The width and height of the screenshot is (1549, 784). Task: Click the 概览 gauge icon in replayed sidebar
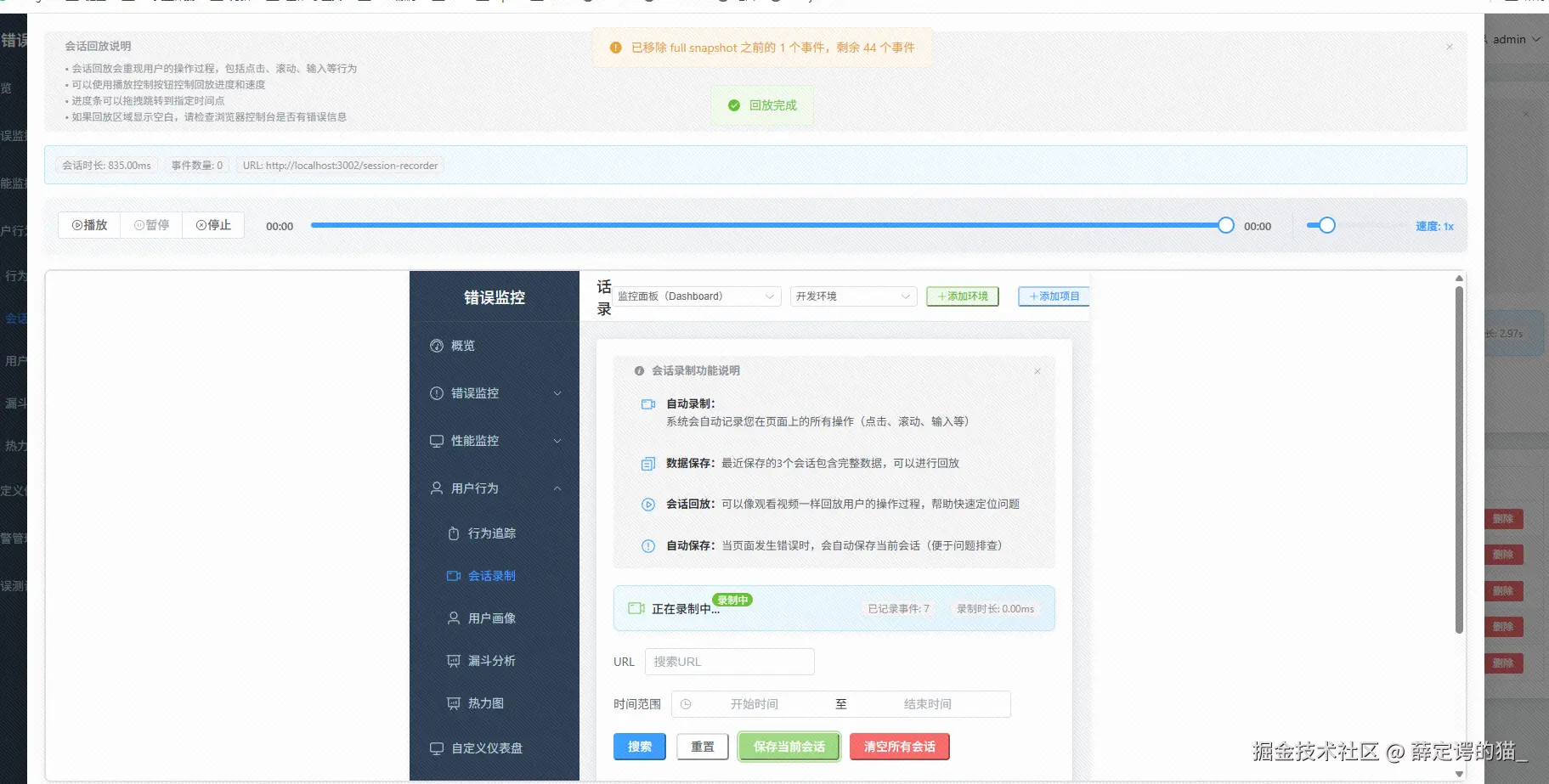pos(437,346)
